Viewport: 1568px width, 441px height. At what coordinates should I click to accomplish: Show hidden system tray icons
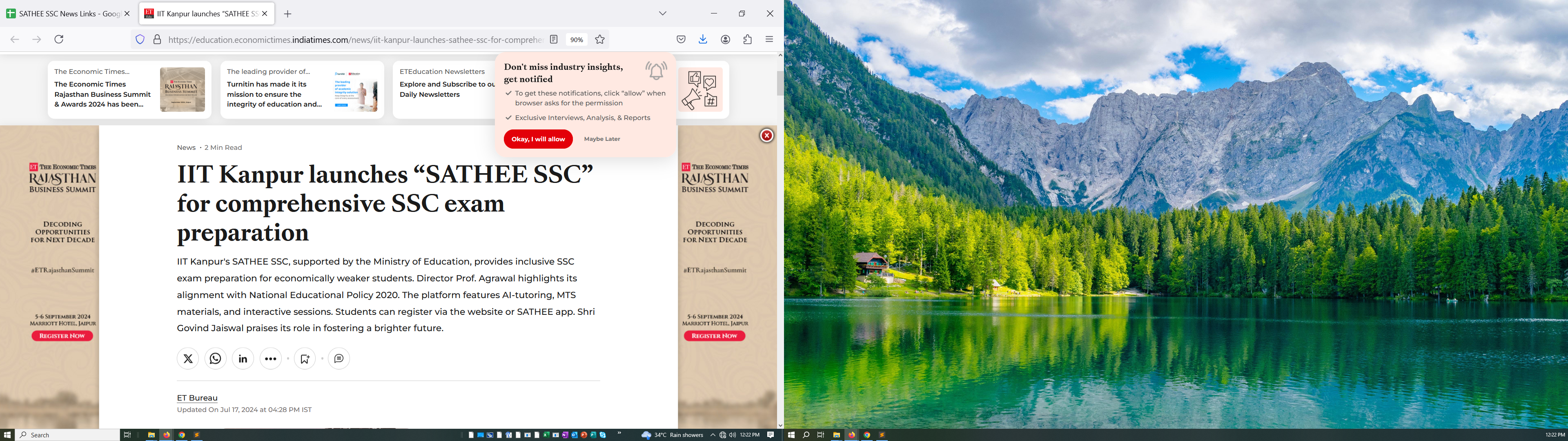[713, 435]
